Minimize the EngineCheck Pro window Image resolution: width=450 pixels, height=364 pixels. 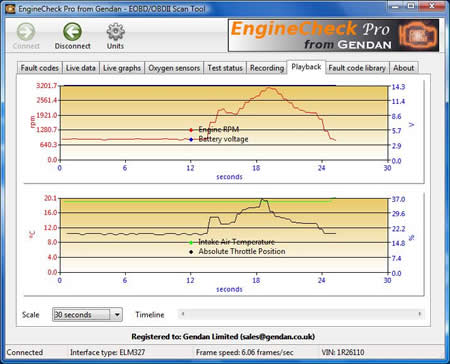(x=396, y=6)
